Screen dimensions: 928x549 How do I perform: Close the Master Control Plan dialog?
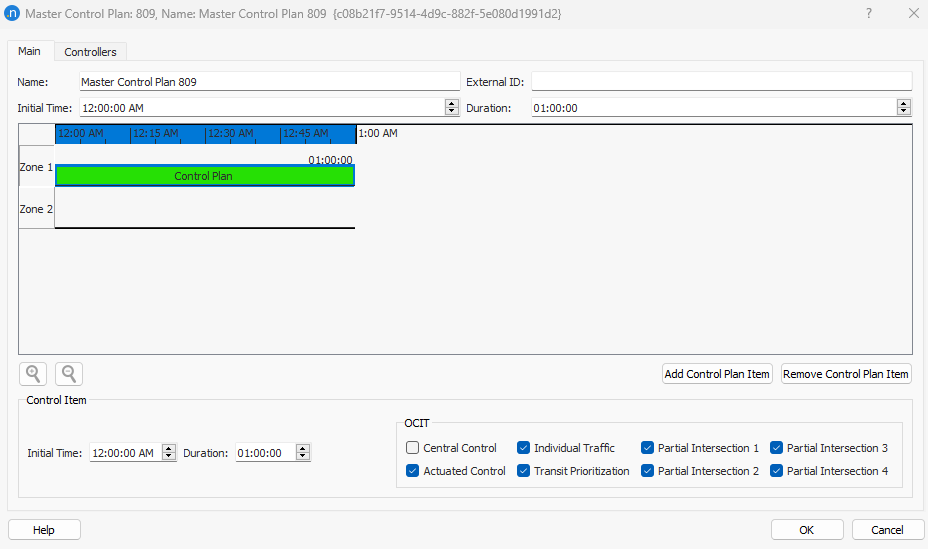click(913, 13)
